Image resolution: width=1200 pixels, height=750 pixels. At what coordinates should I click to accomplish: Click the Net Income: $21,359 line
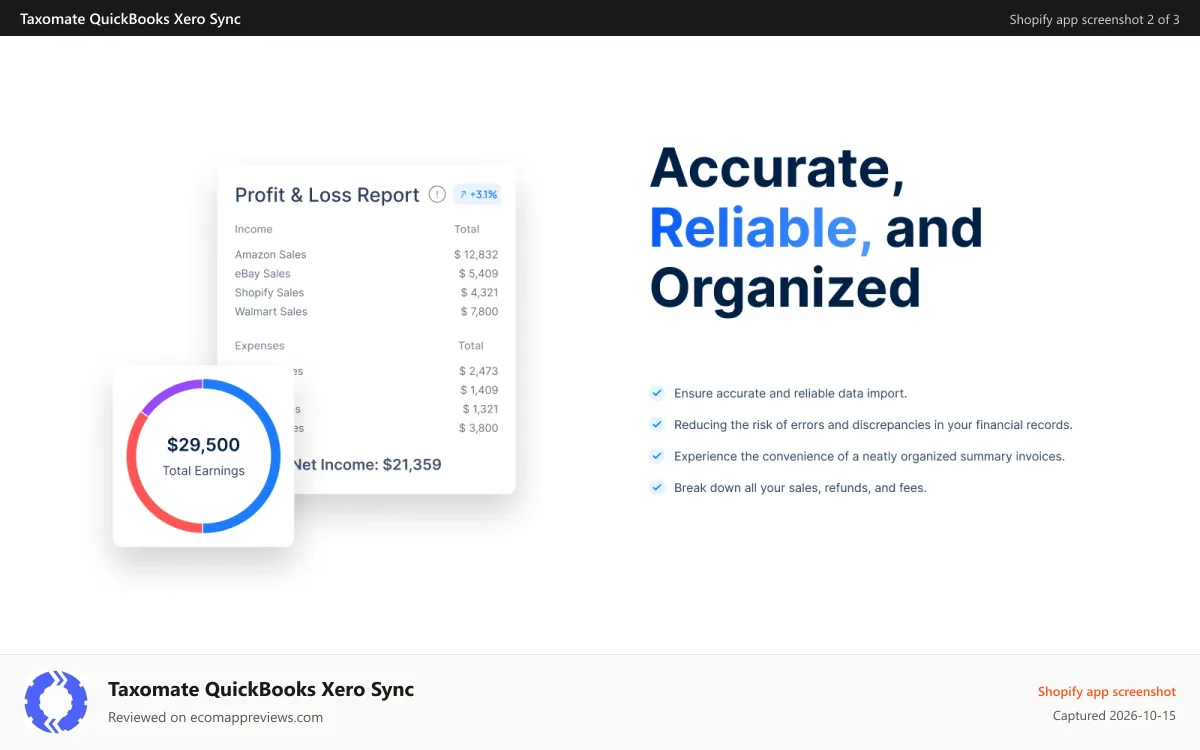coord(367,465)
